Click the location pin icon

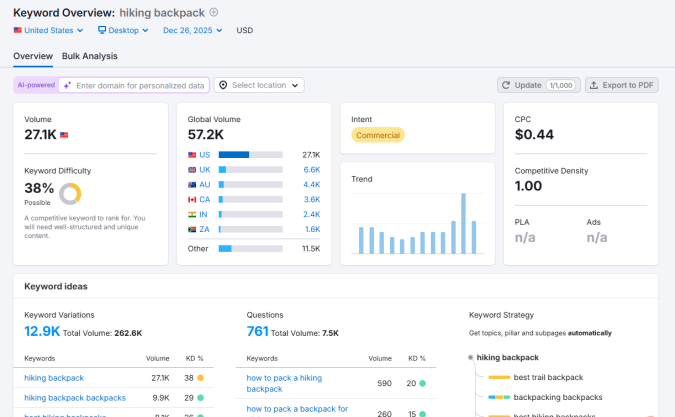[x=222, y=85]
